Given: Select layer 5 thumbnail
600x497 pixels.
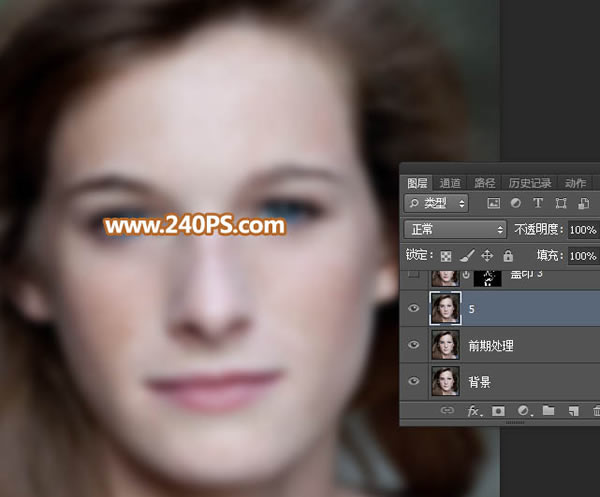Looking at the screenshot, I should click(445, 308).
